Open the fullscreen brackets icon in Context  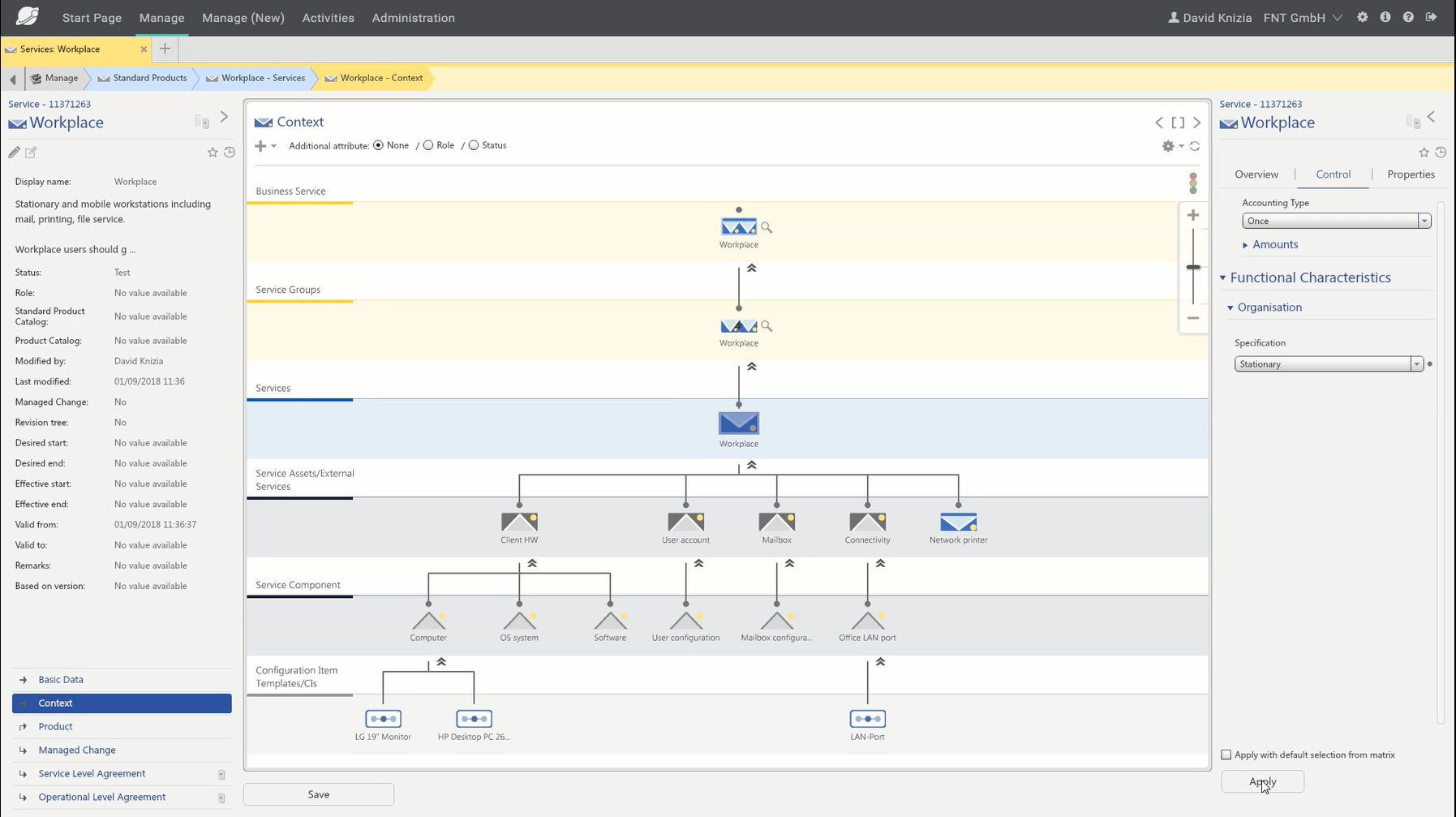[x=1178, y=123]
